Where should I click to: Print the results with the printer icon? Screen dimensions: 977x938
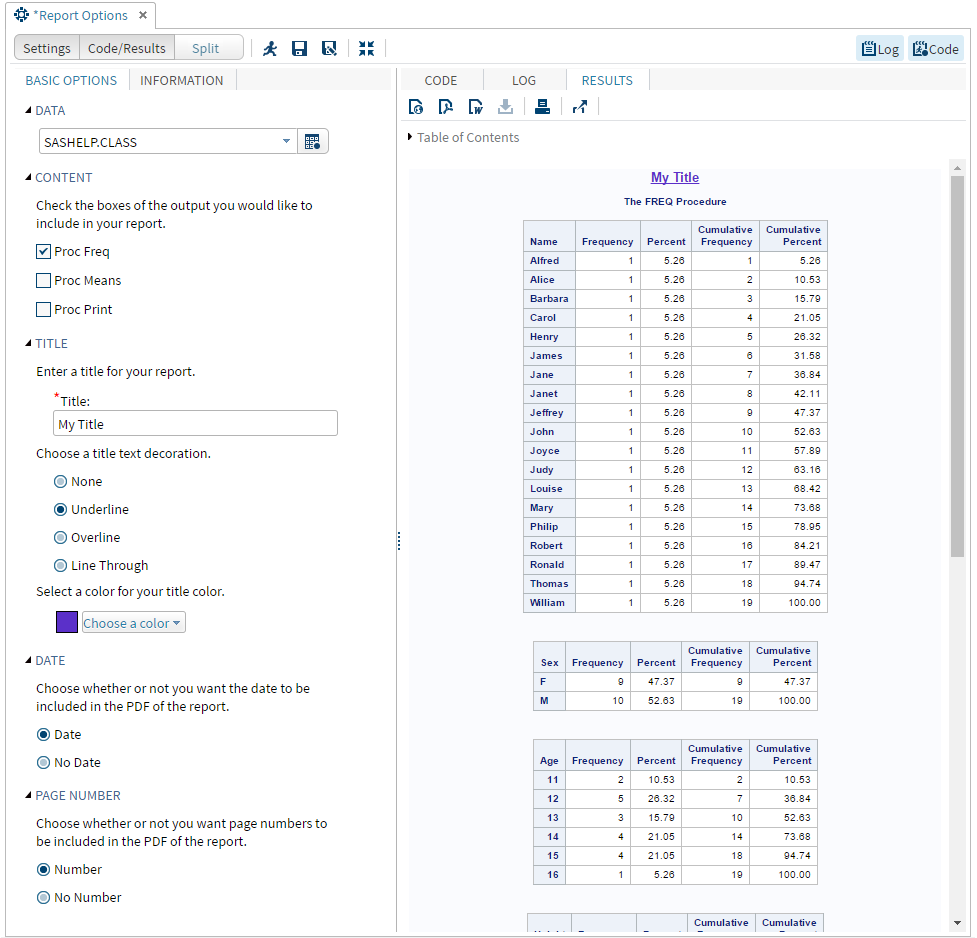point(542,107)
